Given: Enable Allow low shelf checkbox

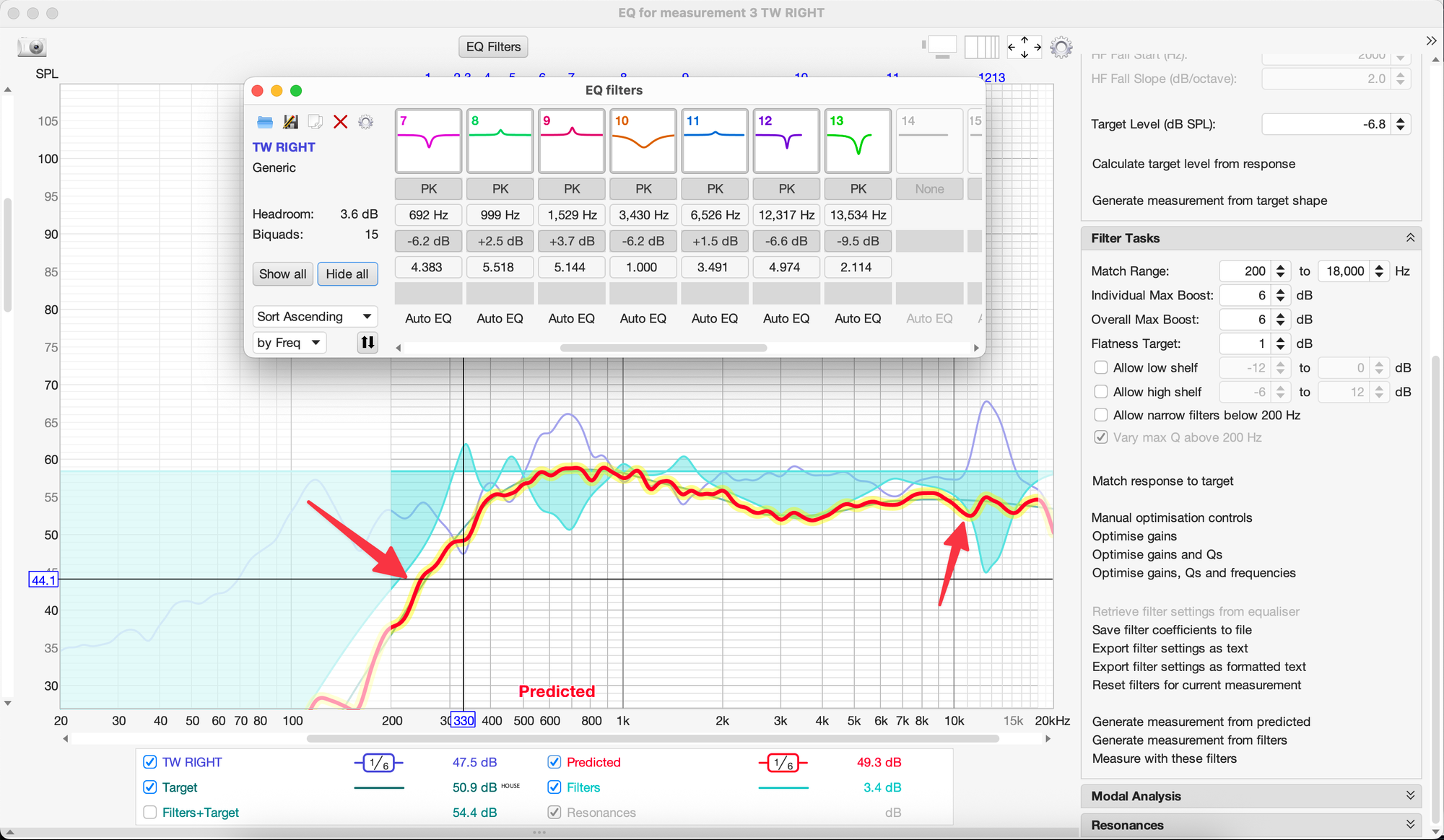Looking at the screenshot, I should pyautogui.click(x=1101, y=367).
